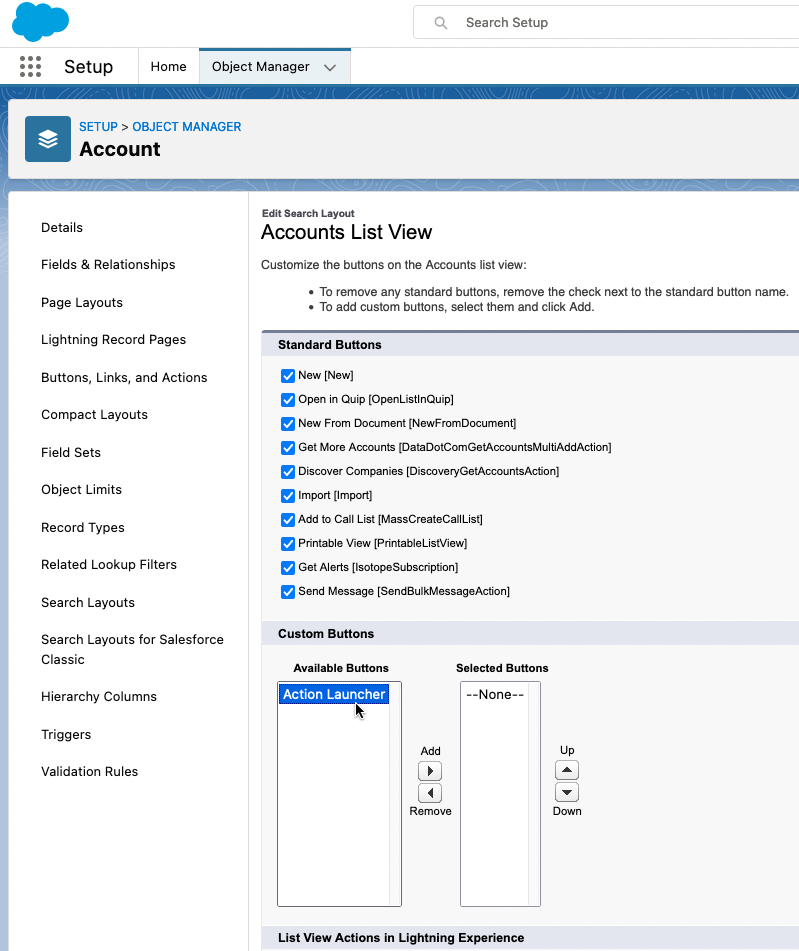Open Search Layouts in the sidebar
Image resolution: width=799 pixels, height=951 pixels.
(x=88, y=602)
